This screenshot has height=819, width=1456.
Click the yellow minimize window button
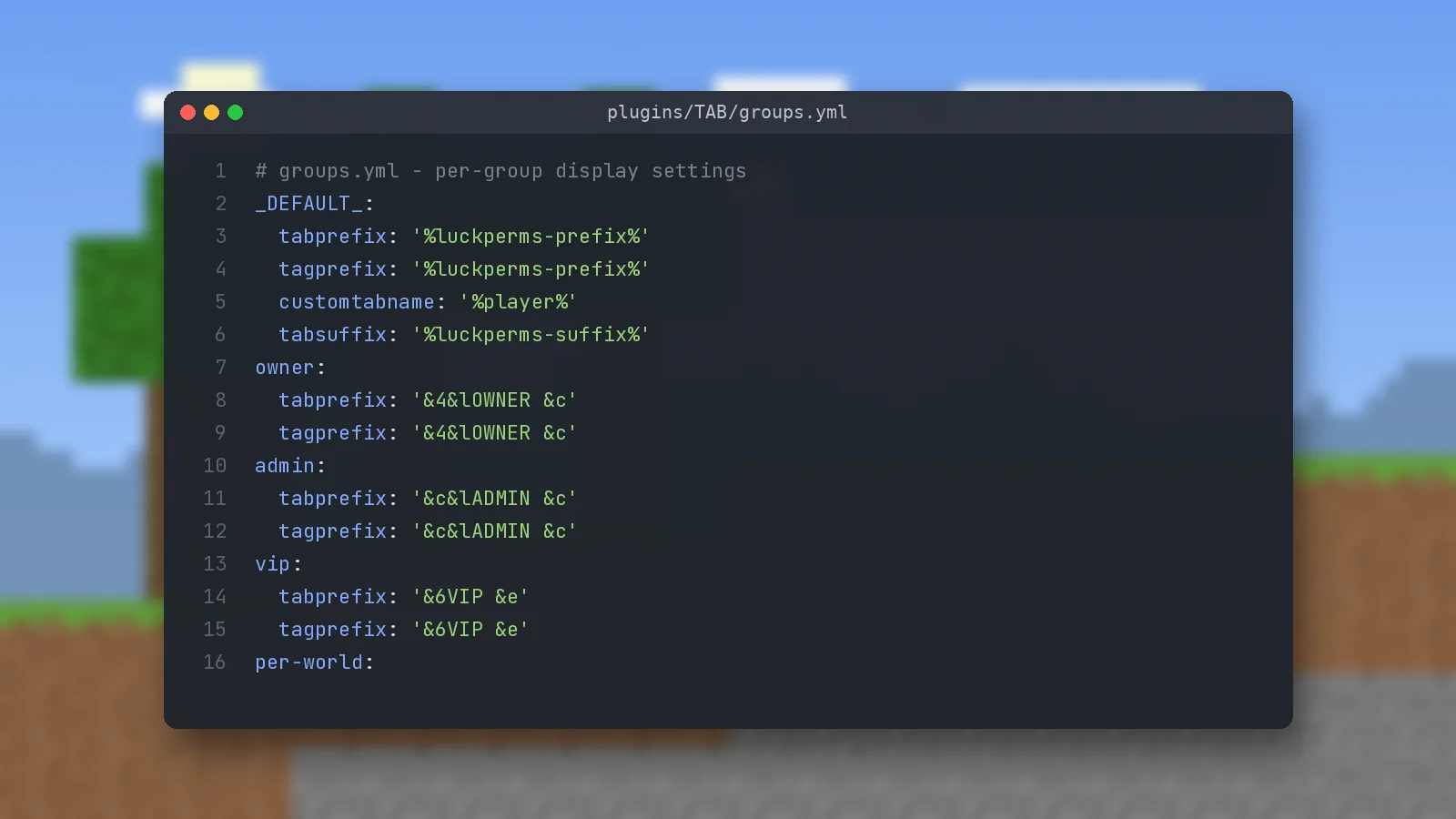(212, 113)
